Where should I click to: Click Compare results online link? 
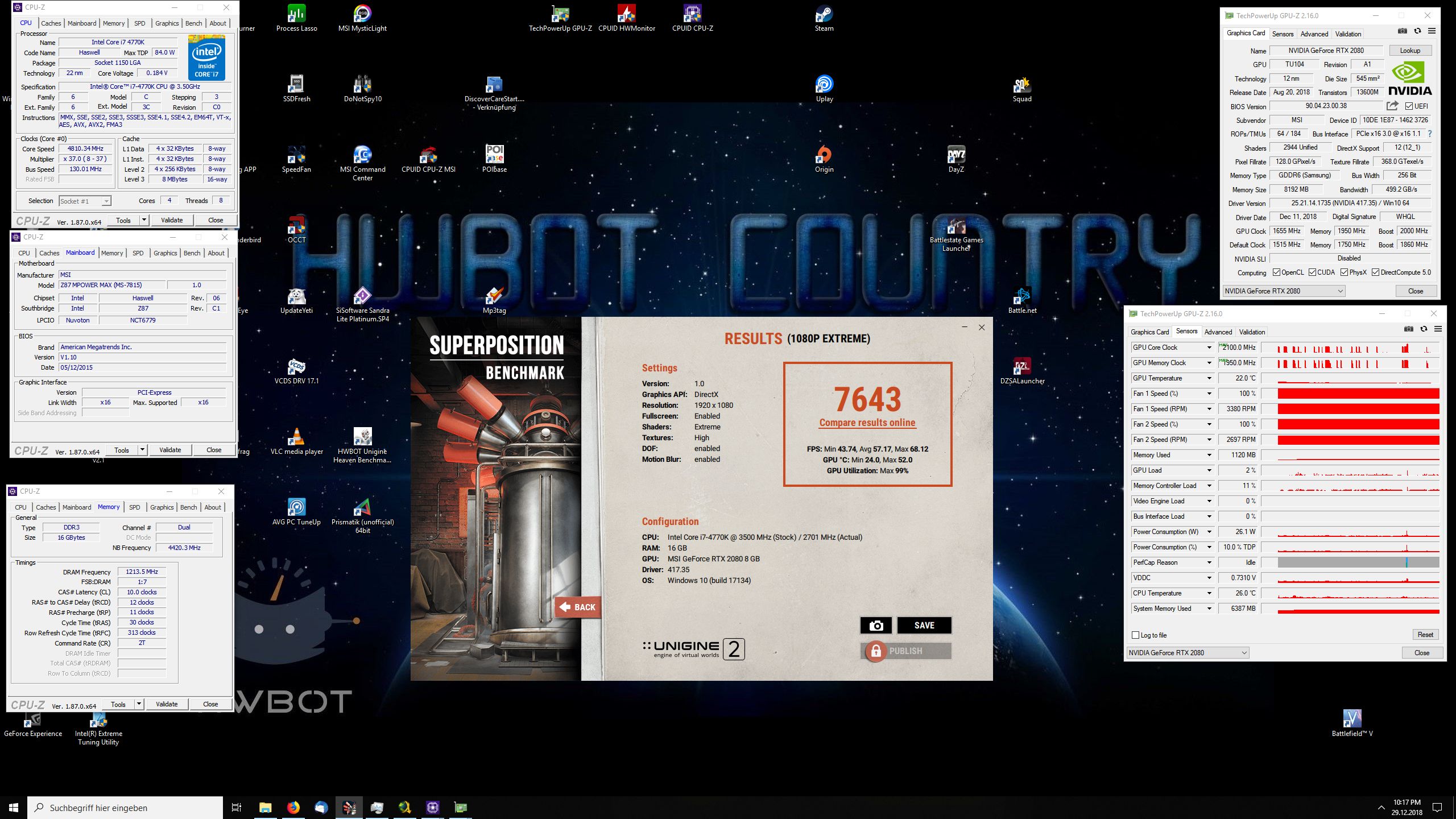867,423
